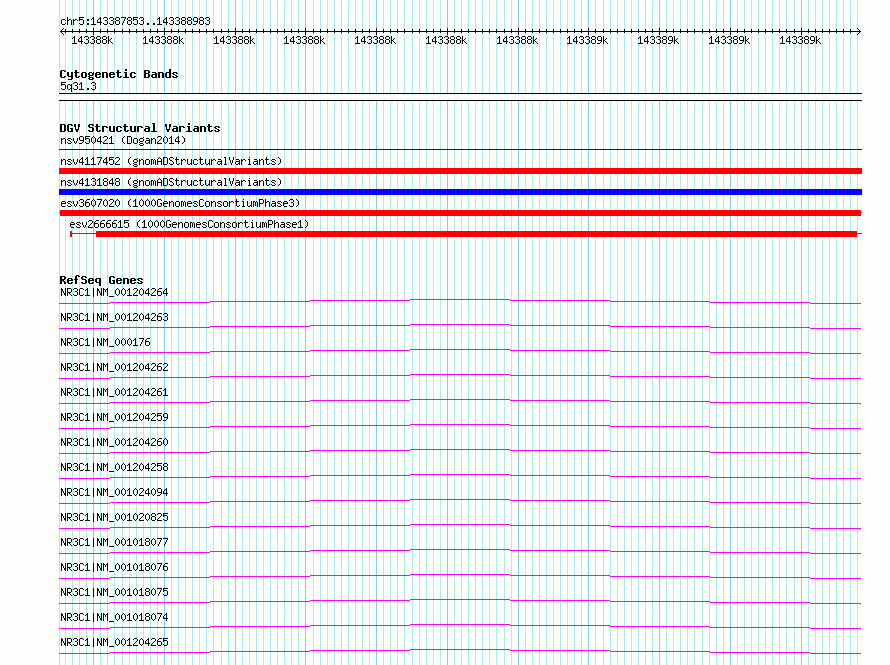The width and height of the screenshot is (890, 665).
Task: Click the red nsv4117452 variant bar
Action: tap(460, 171)
